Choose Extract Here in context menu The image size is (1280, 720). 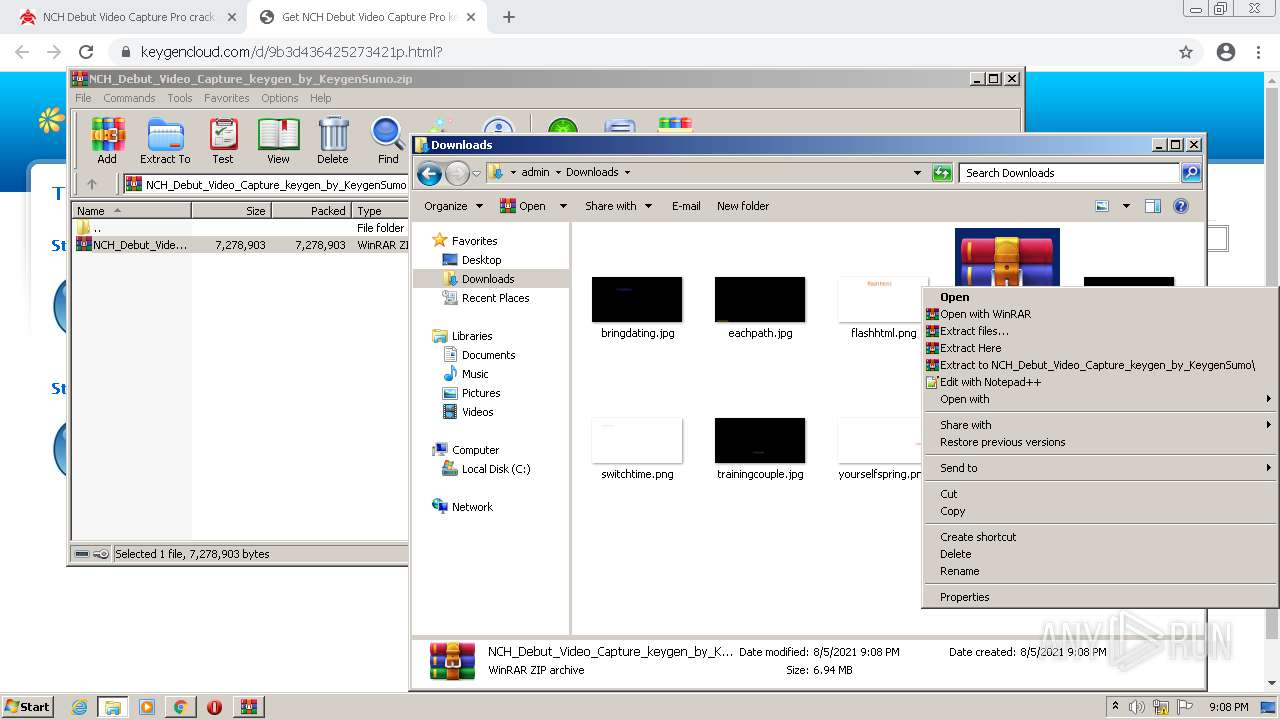click(1100, 348)
